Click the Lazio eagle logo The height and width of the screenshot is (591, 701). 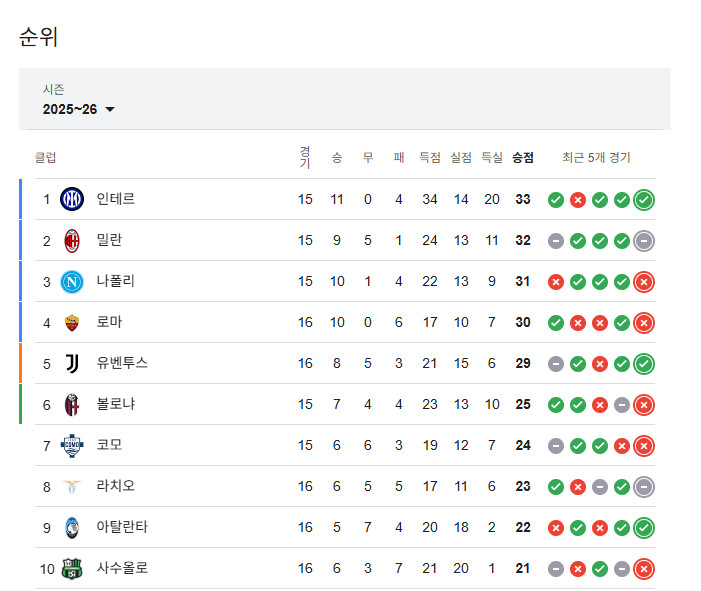coord(72,486)
